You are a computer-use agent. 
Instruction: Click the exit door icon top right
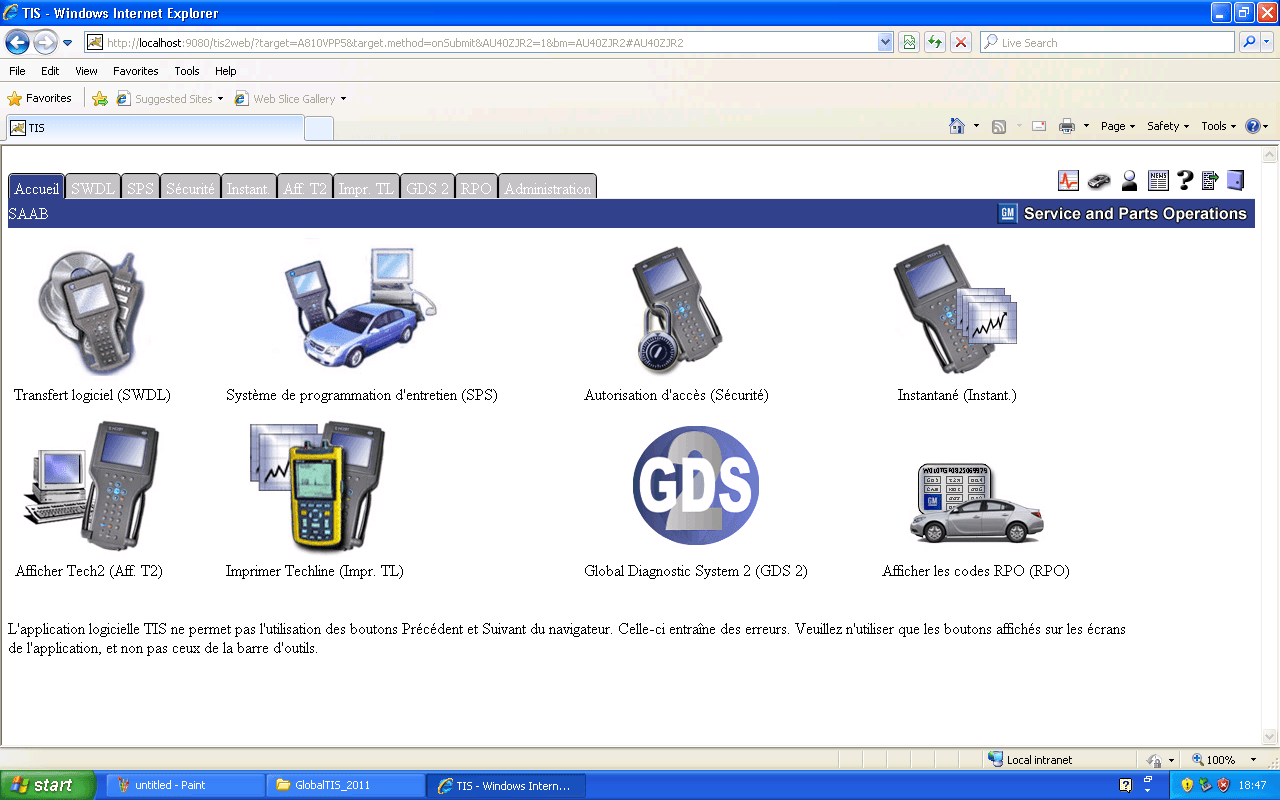pyautogui.click(x=1235, y=180)
